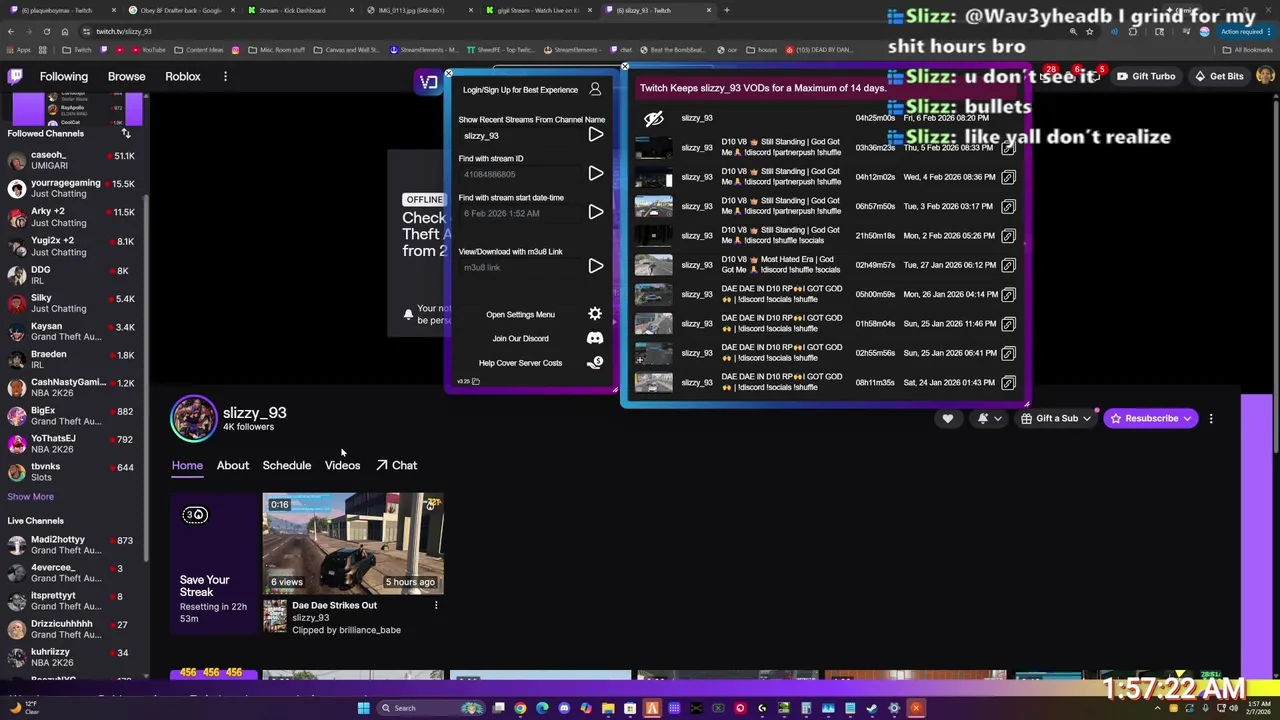1280x720 pixels.
Task: Open the VOD extension icon in header
Action: tap(429, 82)
